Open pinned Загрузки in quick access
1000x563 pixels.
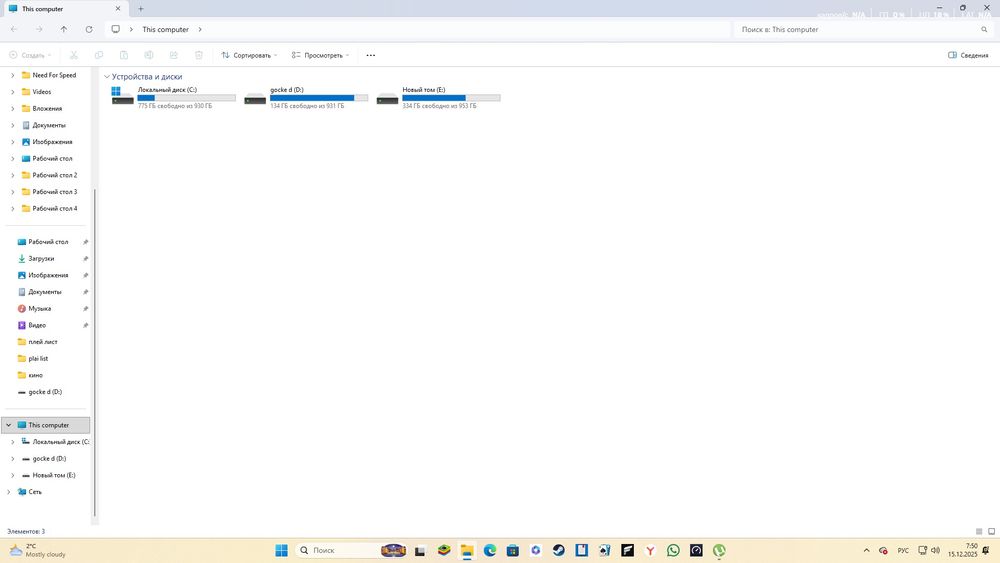coord(41,259)
